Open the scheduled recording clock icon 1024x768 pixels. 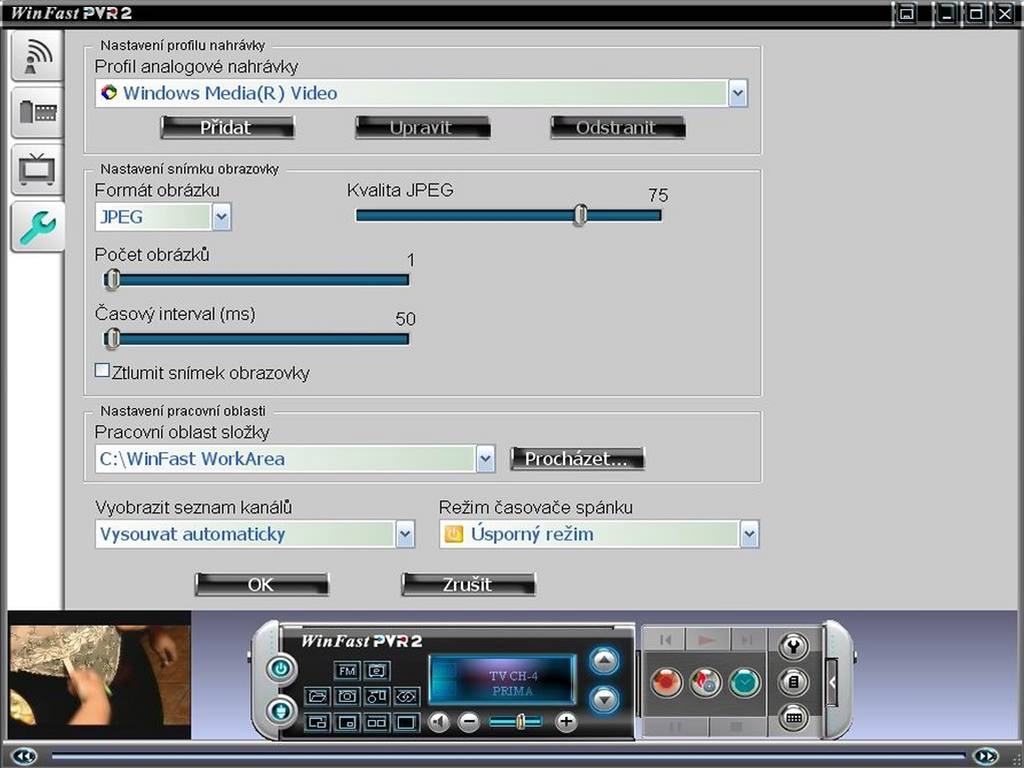point(744,682)
